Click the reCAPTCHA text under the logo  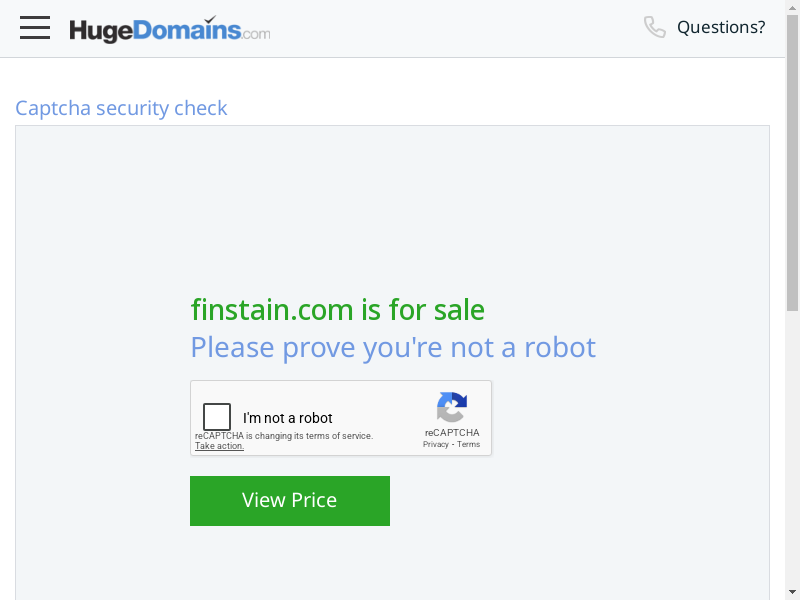(451, 433)
